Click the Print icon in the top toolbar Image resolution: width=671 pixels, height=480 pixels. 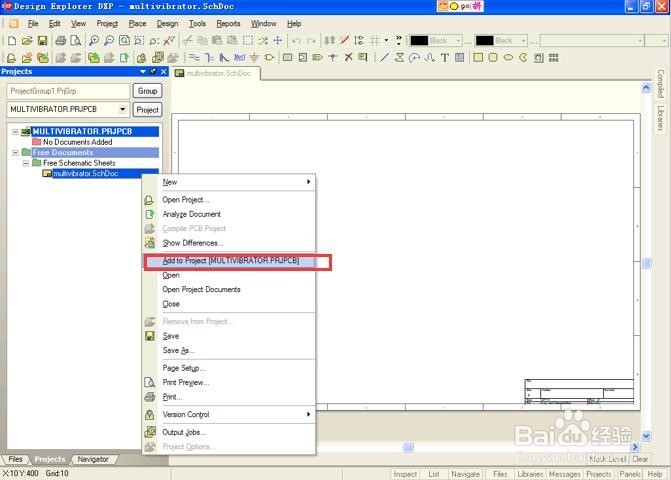(x=61, y=41)
